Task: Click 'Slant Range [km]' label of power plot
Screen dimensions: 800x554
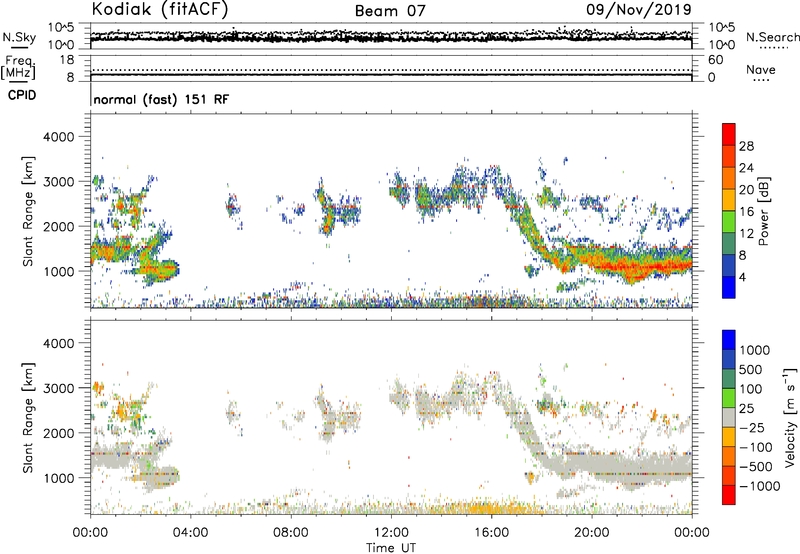Action: [28, 211]
